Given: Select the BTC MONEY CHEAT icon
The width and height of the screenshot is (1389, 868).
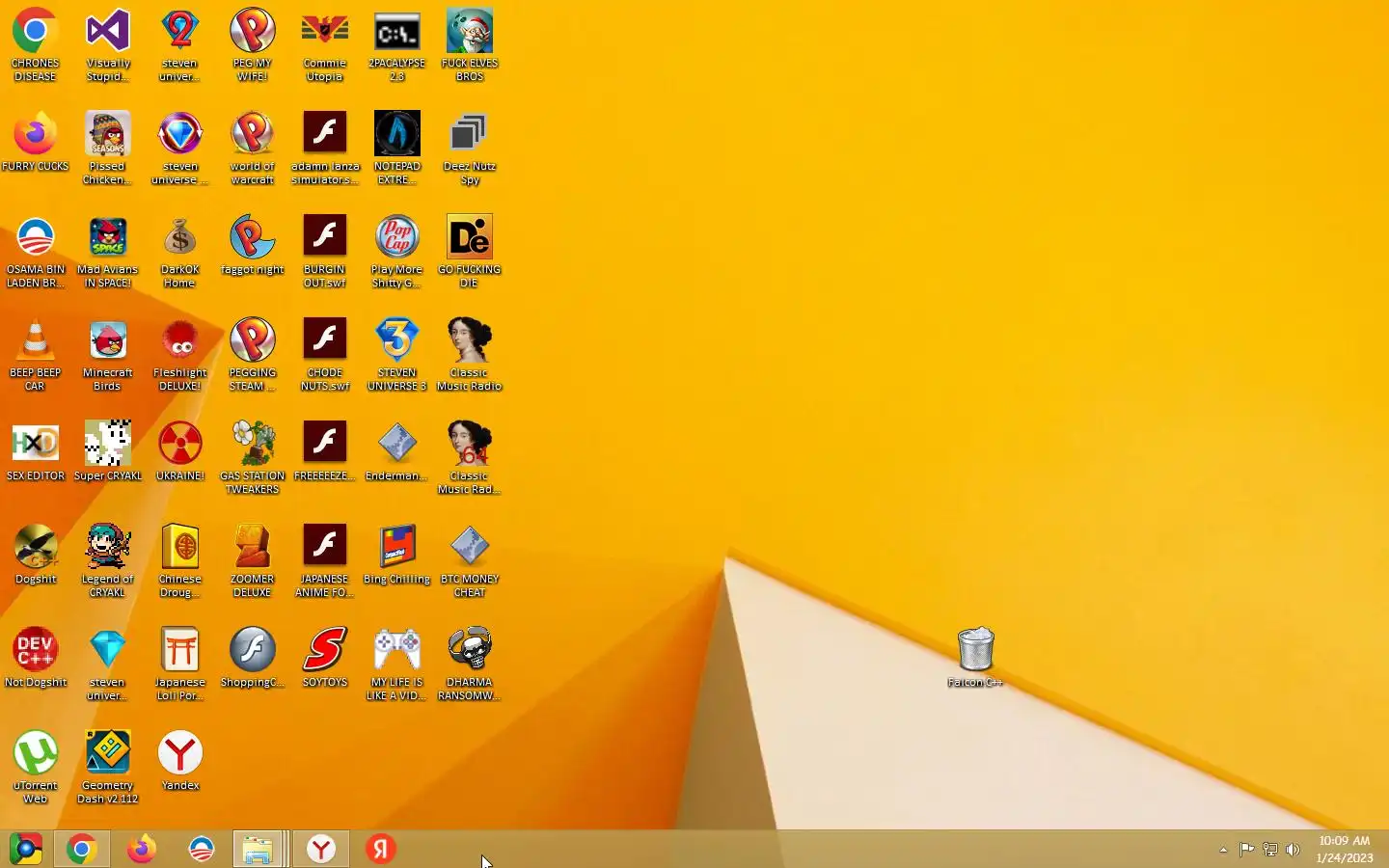Looking at the screenshot, I should [469, 560].
